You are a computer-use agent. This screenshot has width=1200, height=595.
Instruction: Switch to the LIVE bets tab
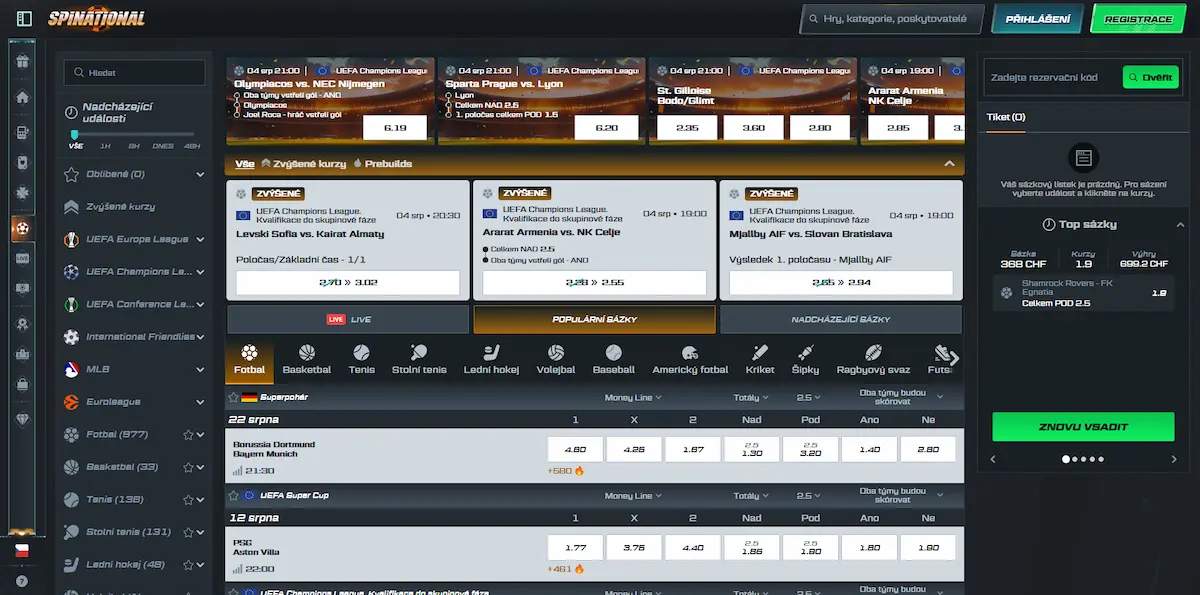[x=348, y=319]
